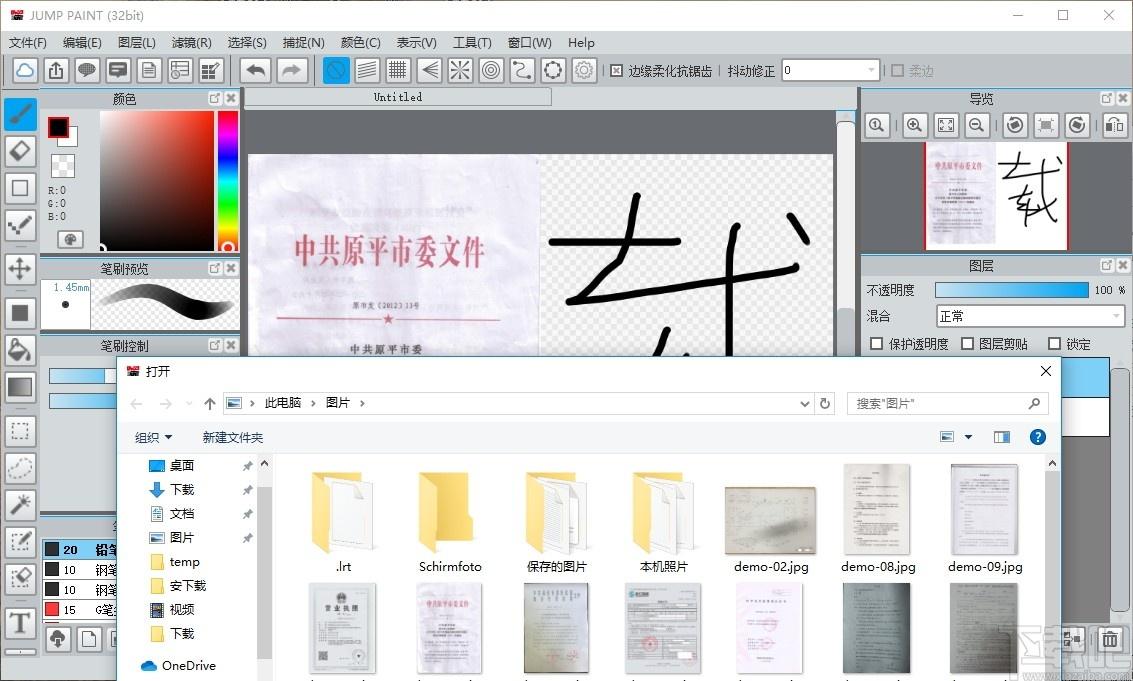The width and height of the screenshot is (1133, 681).
Task: Expand the 此电脑 breadcrumb chevron
Action: (313, 403)
